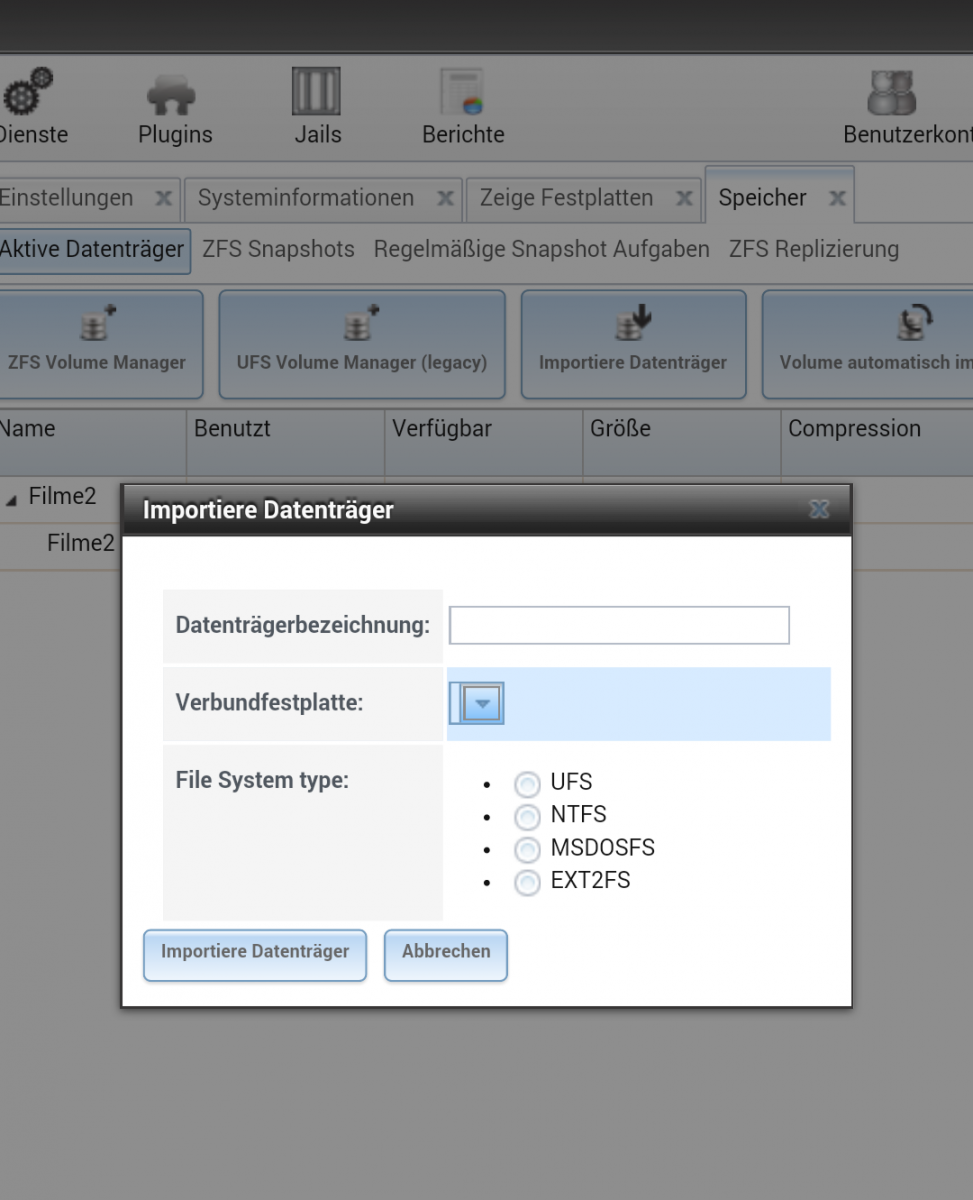Click the toolbar Importiere Datenträger button

[633, 344]
